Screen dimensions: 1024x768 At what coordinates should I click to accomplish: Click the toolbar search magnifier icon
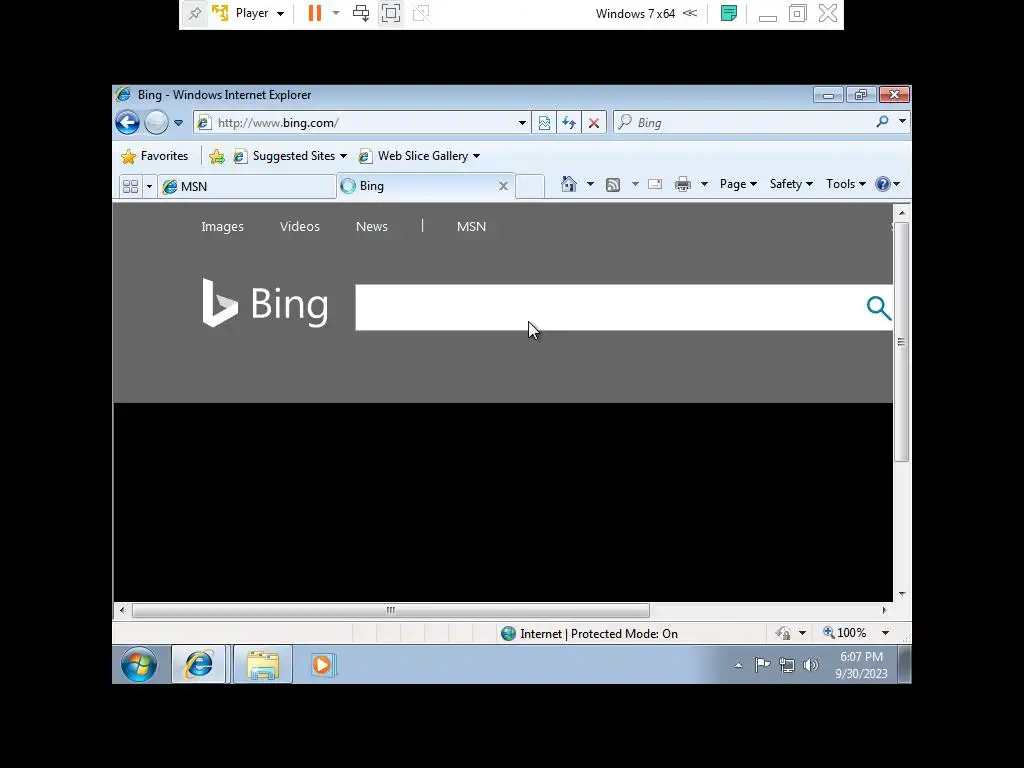pos(882,121)
